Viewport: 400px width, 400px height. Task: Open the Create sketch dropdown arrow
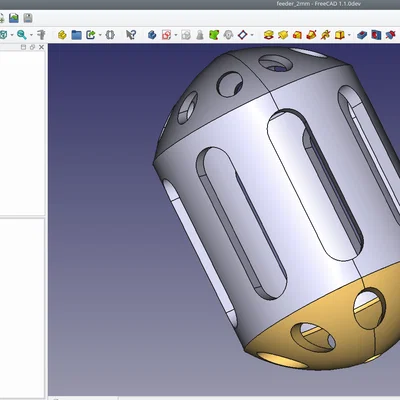[176, 35]
